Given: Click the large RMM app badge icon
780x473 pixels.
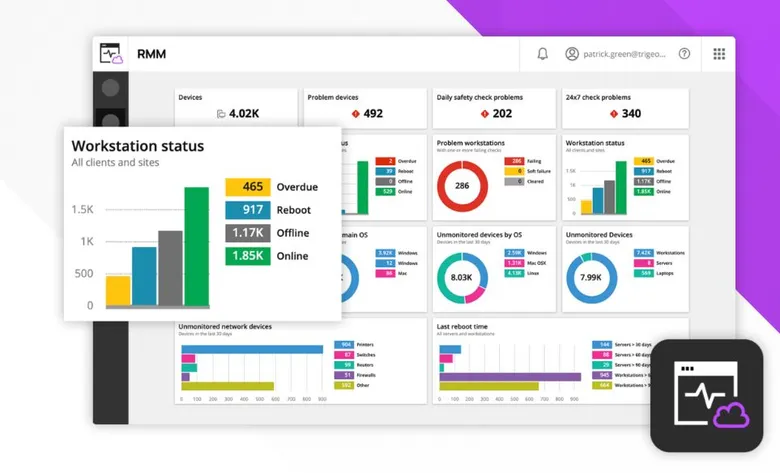Looking at the screenshot, I should tap(706, 395).
